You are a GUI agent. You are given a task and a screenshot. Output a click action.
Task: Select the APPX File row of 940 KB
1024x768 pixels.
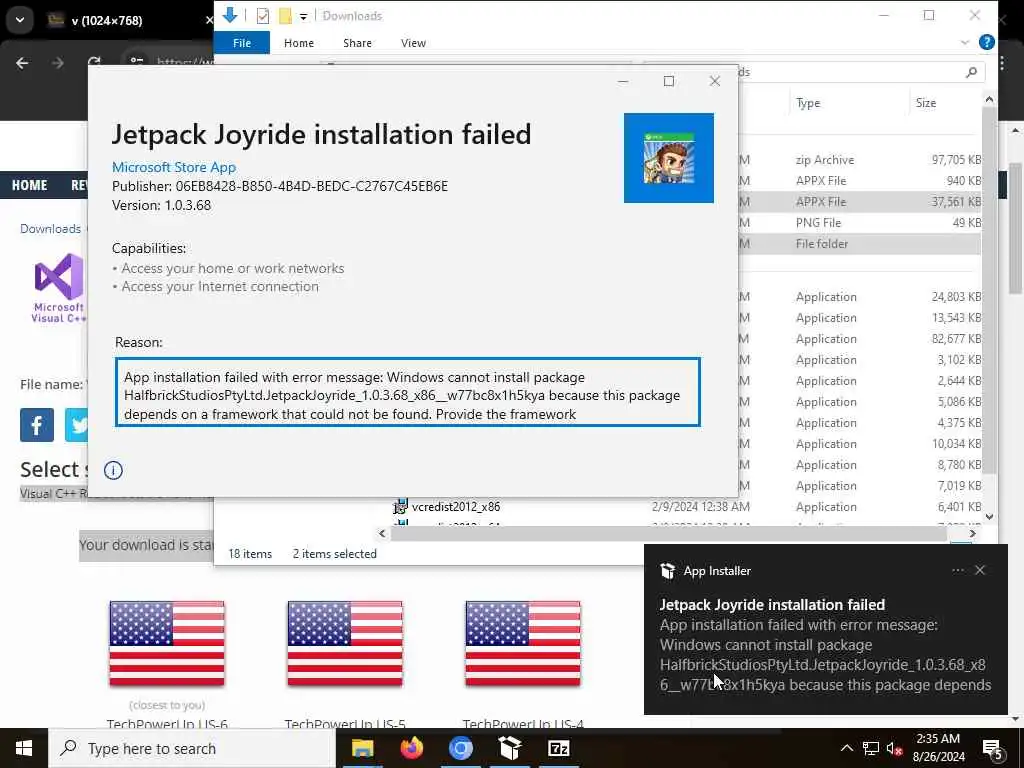(859, 181)
